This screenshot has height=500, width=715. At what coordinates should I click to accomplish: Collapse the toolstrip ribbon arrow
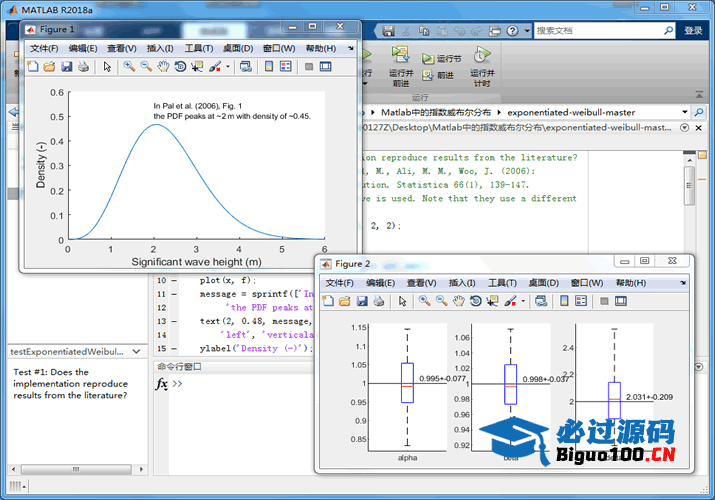pyautogui.click(x=699, y=94)
